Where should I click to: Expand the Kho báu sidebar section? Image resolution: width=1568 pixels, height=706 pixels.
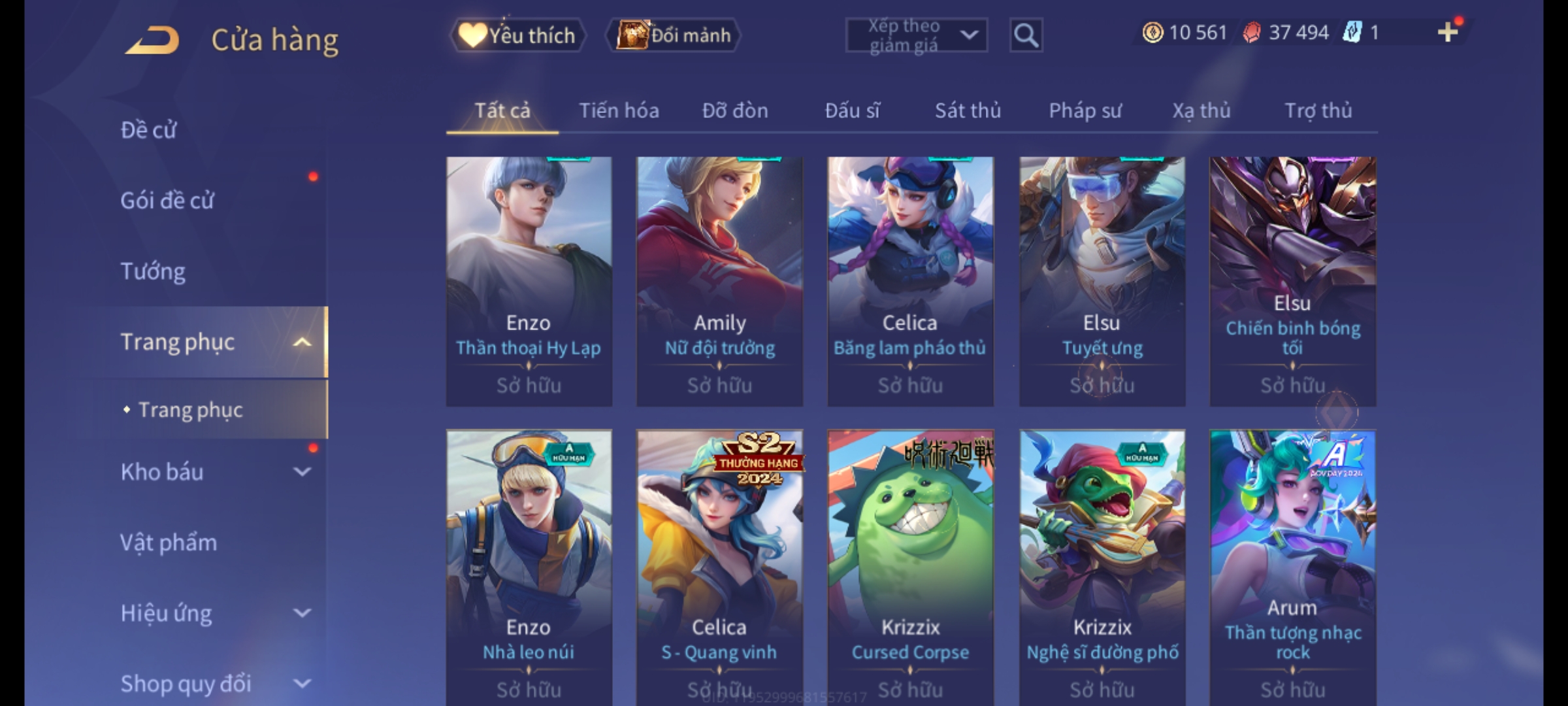[302, 471]
